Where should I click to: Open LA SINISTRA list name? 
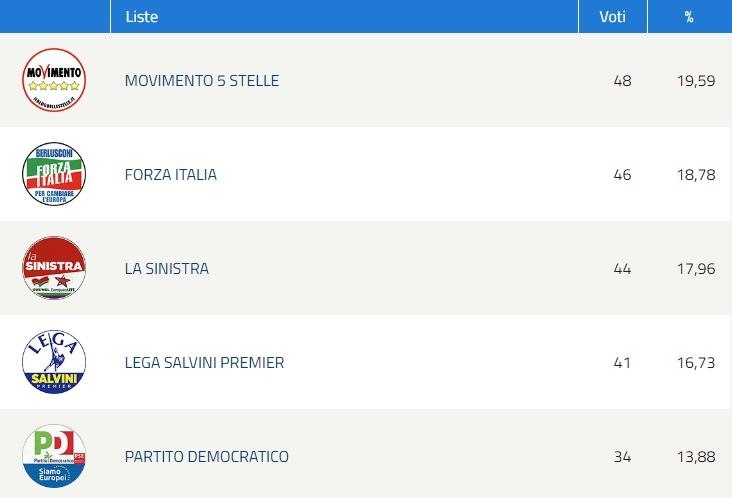pos(167,268)
